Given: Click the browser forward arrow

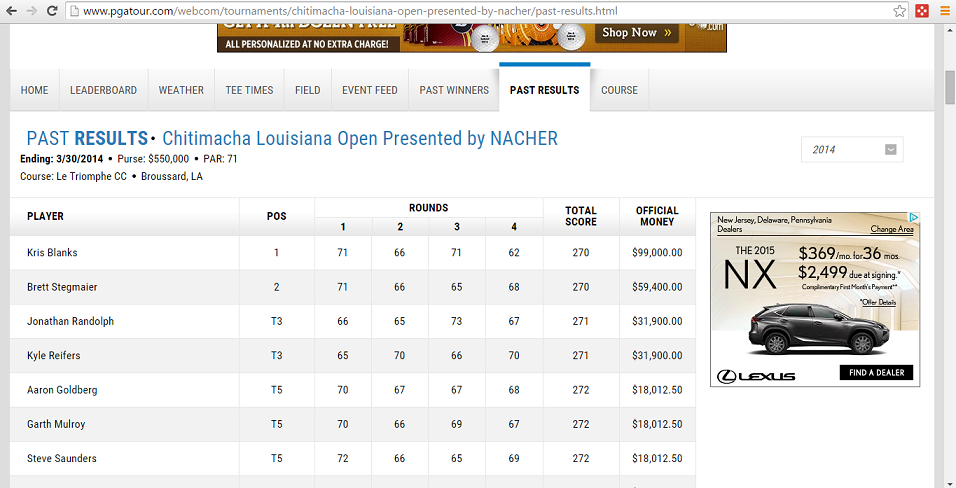Looking at the screenshot, I should pyautogui.click(x=32, y=11).
